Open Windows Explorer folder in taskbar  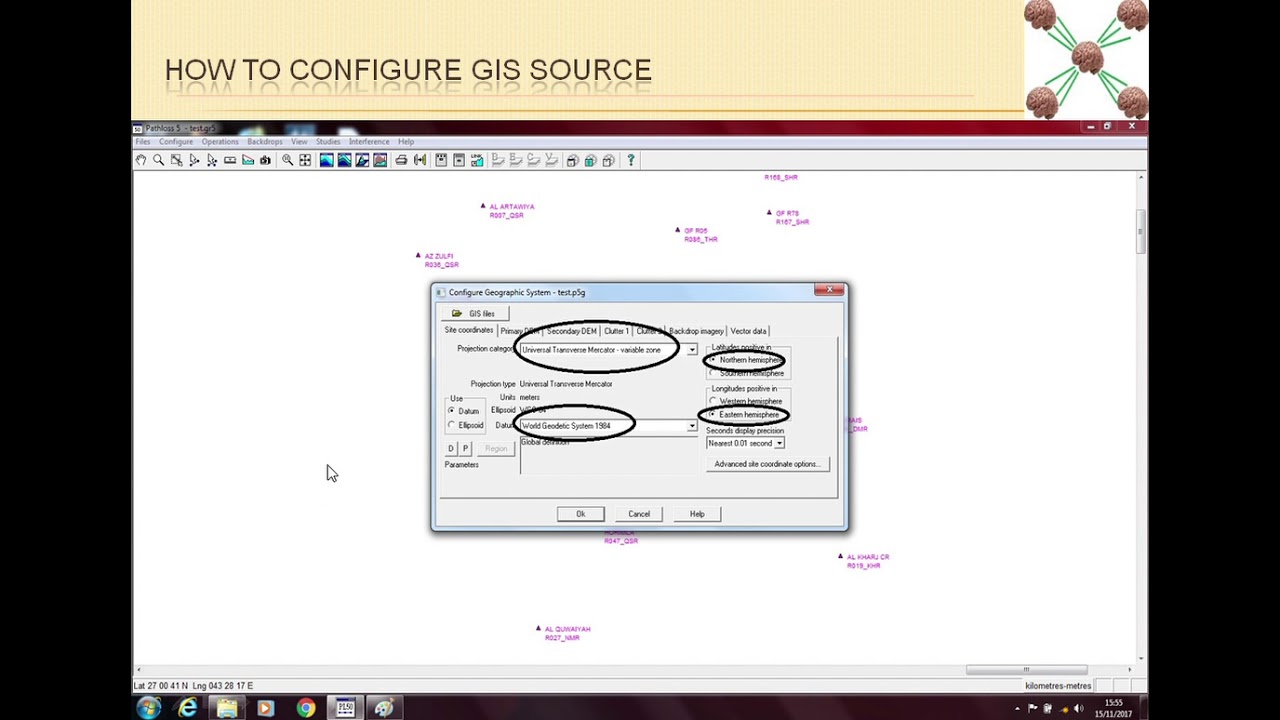coord(227,708)
